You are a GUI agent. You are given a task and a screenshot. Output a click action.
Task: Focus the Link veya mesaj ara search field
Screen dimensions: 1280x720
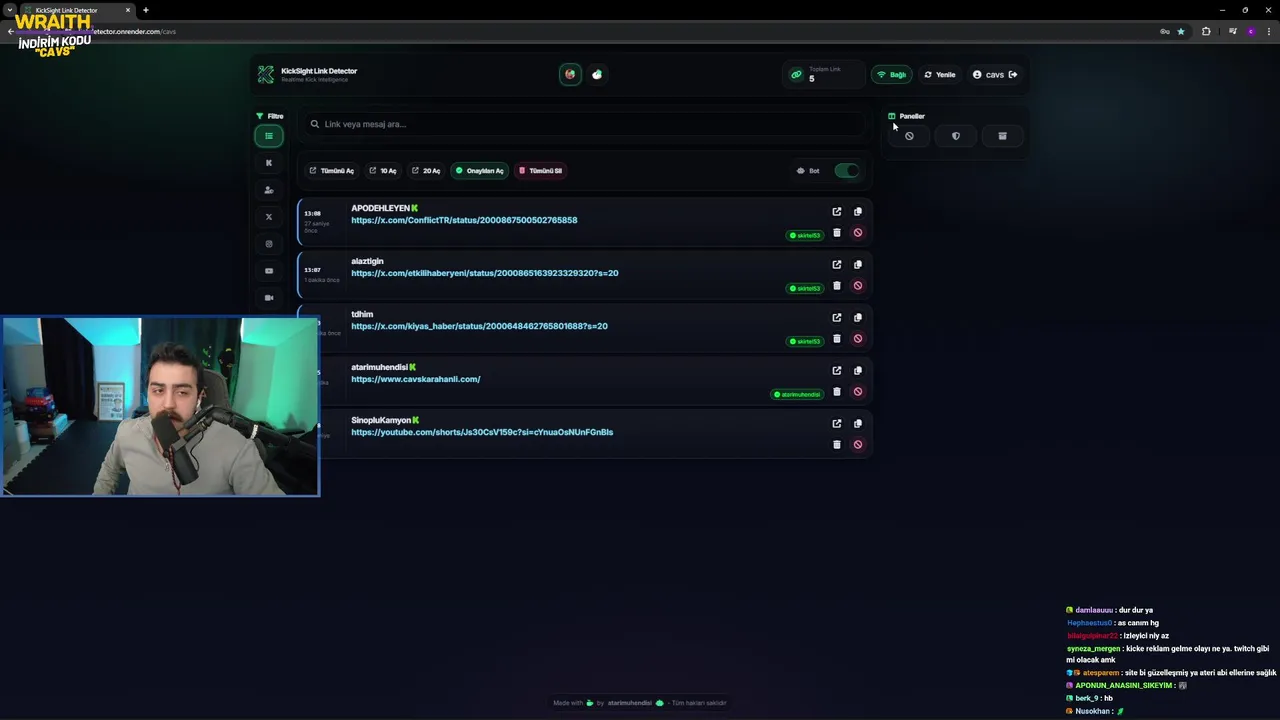point(585,124)
